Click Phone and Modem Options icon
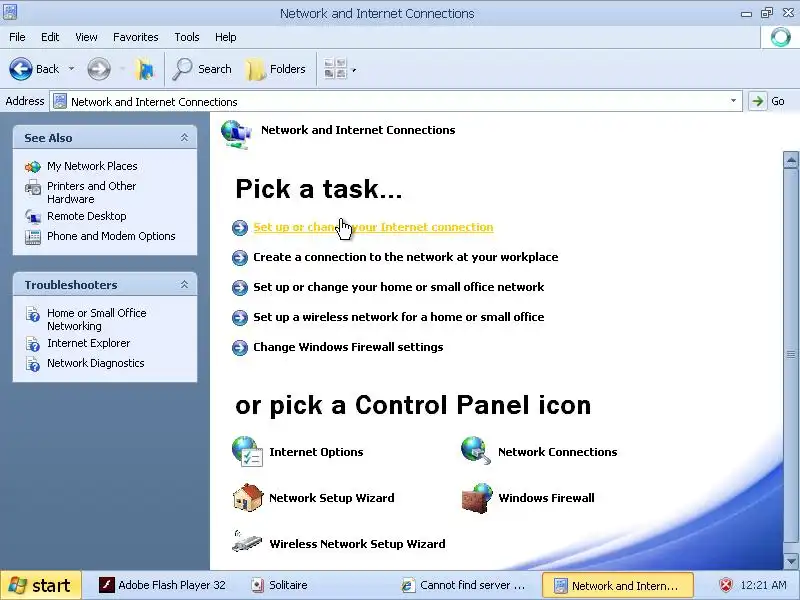The width and height of the screenshot is (800, 600). point(33,237)
